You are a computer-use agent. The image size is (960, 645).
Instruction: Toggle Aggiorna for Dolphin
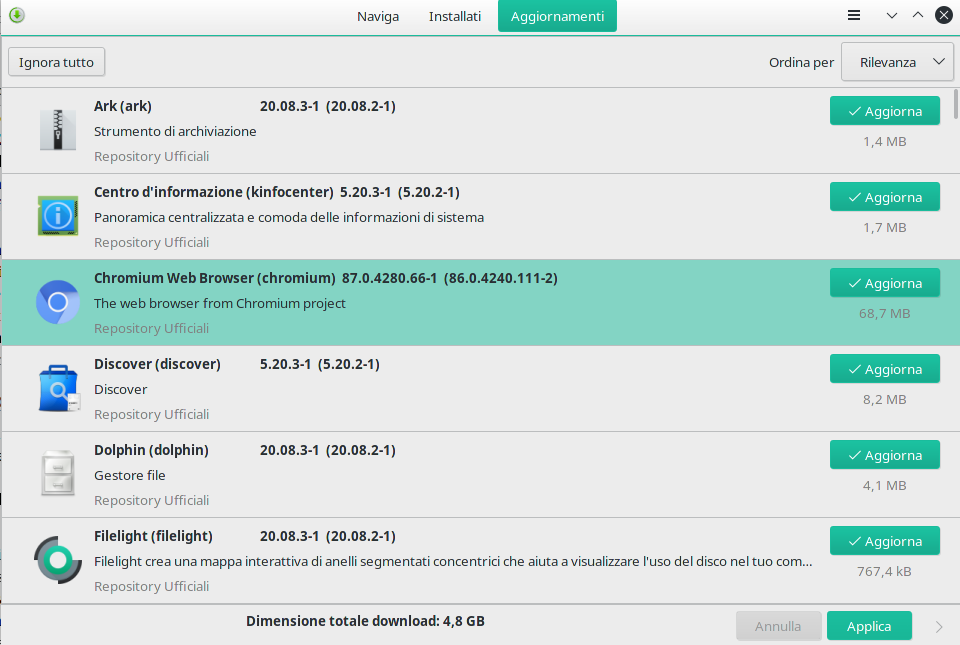click(885, 455)
